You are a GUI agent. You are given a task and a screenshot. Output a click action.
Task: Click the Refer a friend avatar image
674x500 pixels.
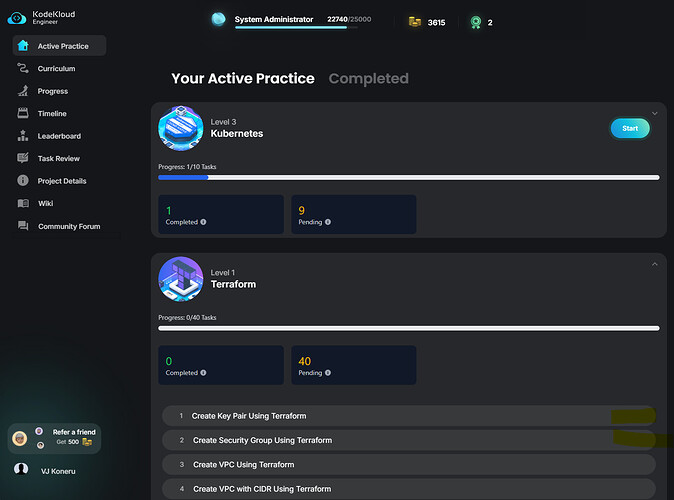tap(19, 439)
